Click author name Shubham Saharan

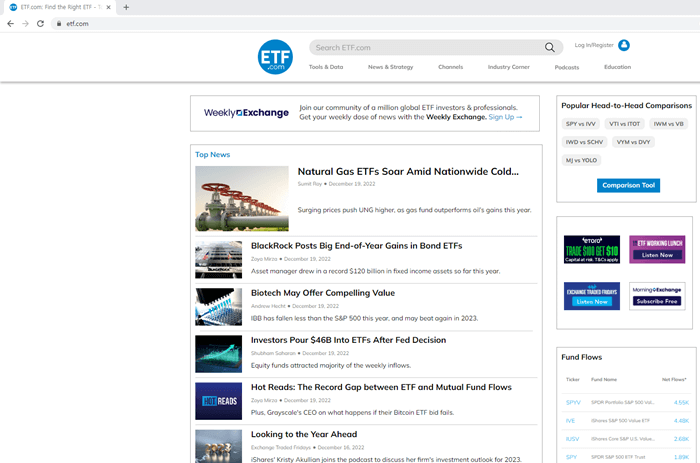273,353
